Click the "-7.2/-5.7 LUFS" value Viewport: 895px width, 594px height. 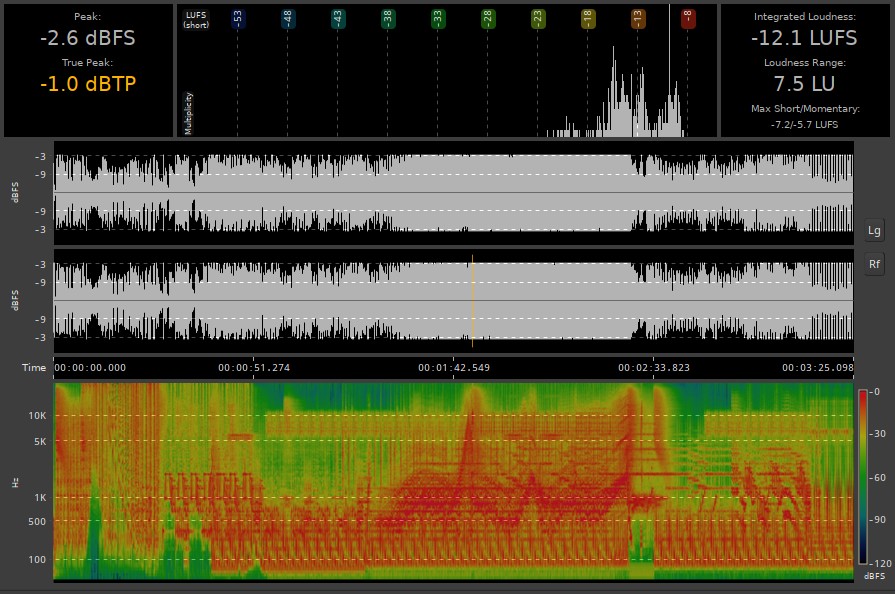click(804, 124)
